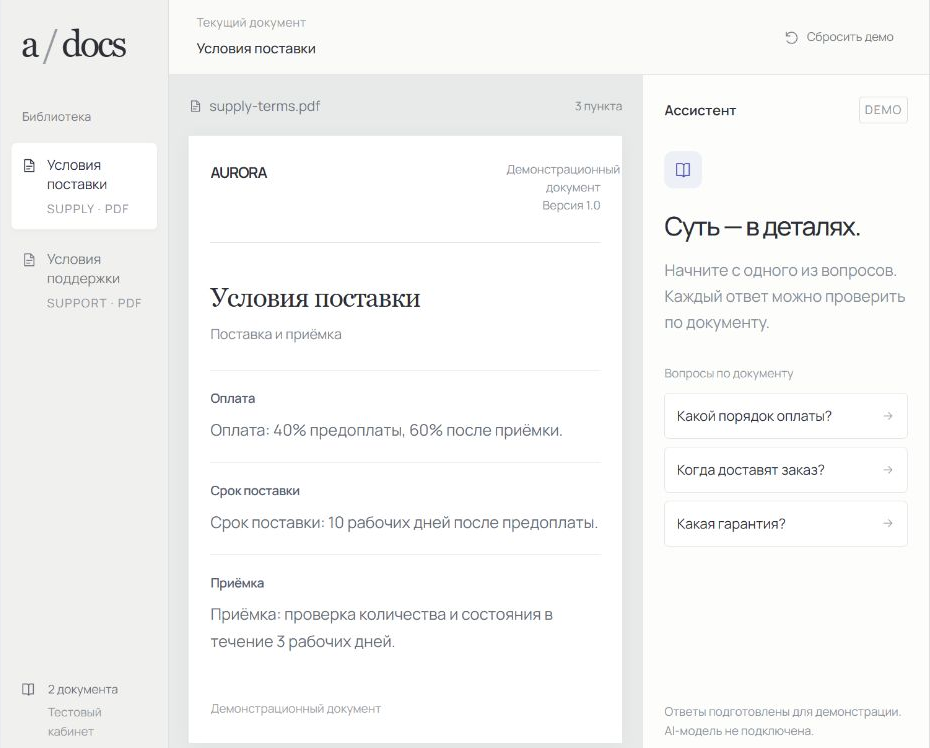Viewport: 930px width, 748px height.
Task: Click document icon of Условия поддержки item
Action: (29, 260)
